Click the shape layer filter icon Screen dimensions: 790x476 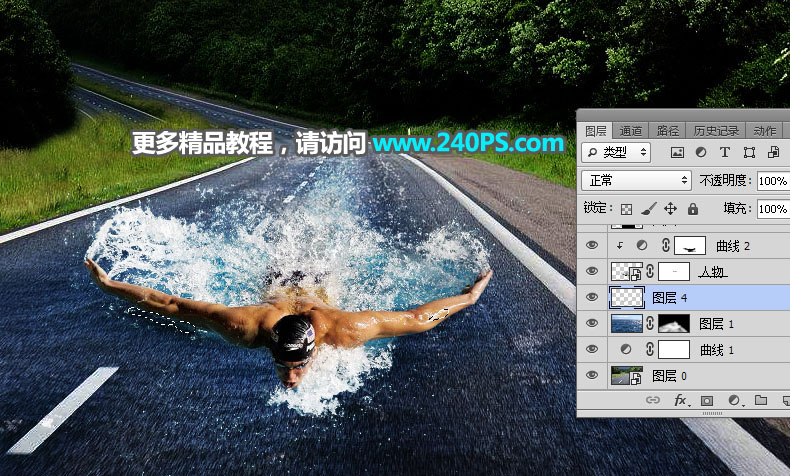749,153
